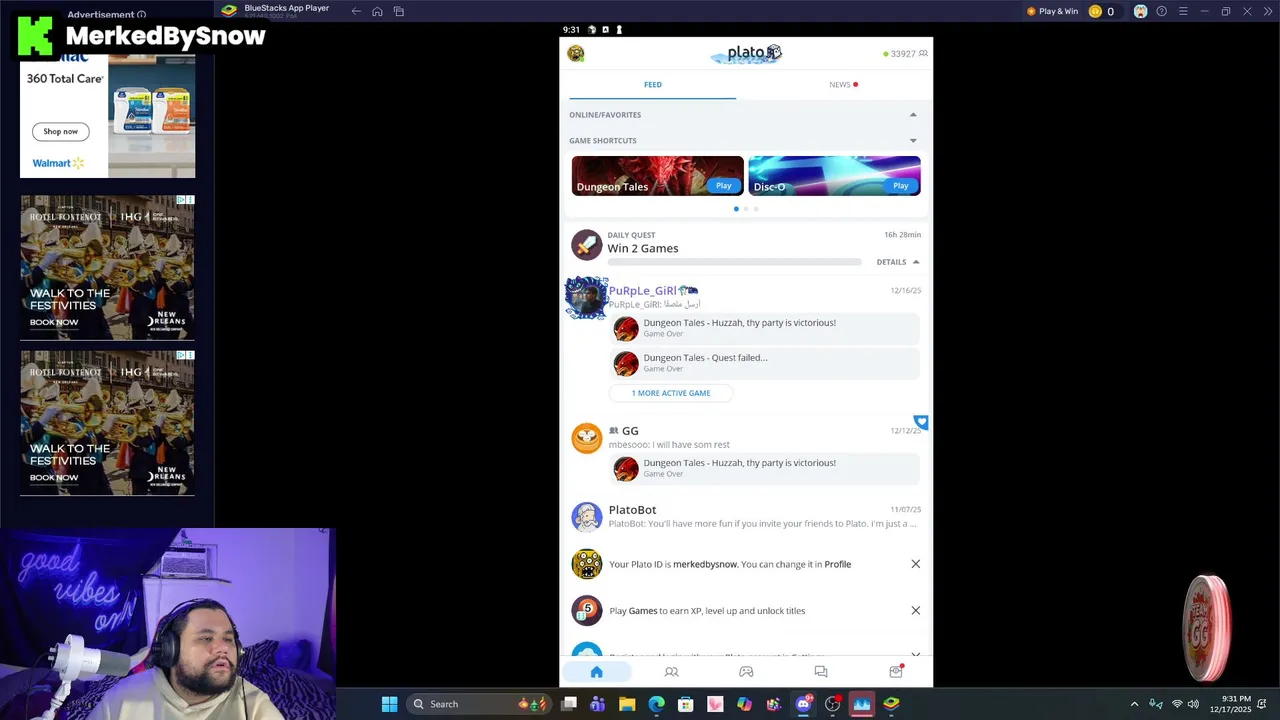Click the Play & Win button
The image size is (1280, 720).
tap(1052, 11)
